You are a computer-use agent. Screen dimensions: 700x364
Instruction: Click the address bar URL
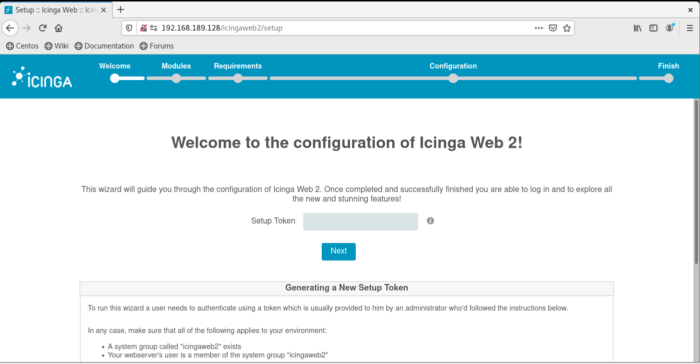click(x=222, y=28)
